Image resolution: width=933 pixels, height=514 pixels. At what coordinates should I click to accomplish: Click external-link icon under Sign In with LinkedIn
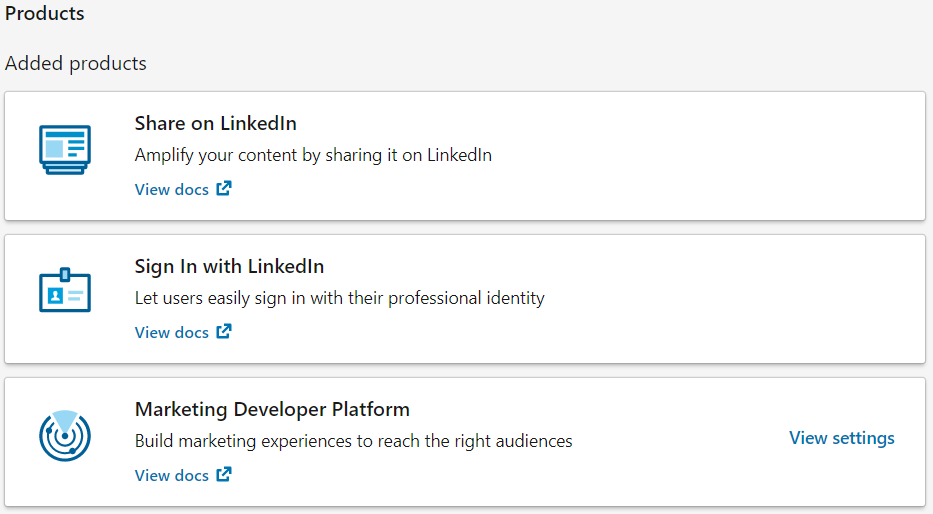tap(224, 331)
